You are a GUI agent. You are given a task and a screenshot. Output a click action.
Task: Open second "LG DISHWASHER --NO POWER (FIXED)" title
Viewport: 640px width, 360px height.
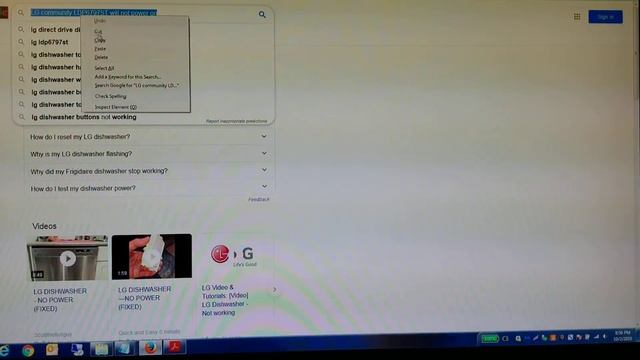click(x=144, y=298)
